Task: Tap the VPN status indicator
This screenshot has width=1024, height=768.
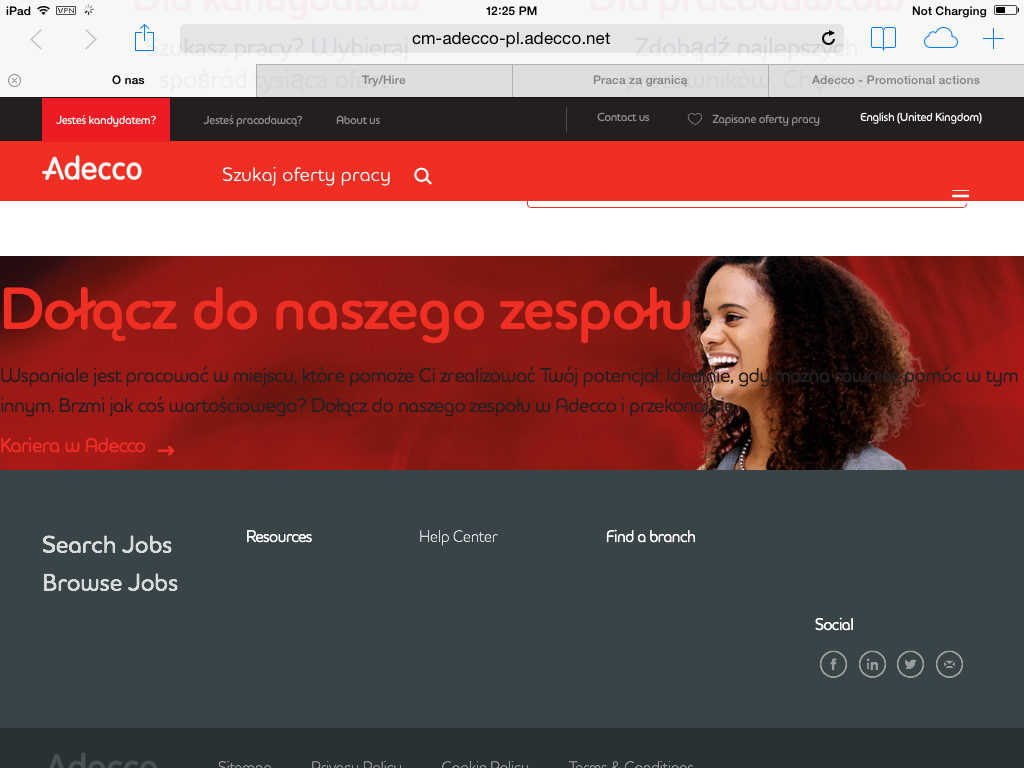Action: [x=66, y=10]
